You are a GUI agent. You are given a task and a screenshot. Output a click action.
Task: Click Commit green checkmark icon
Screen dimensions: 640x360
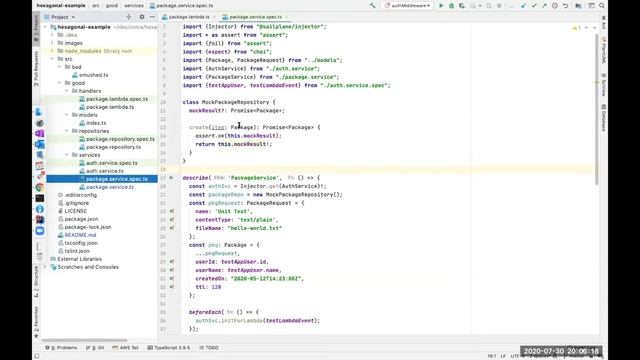pos(534,6)
